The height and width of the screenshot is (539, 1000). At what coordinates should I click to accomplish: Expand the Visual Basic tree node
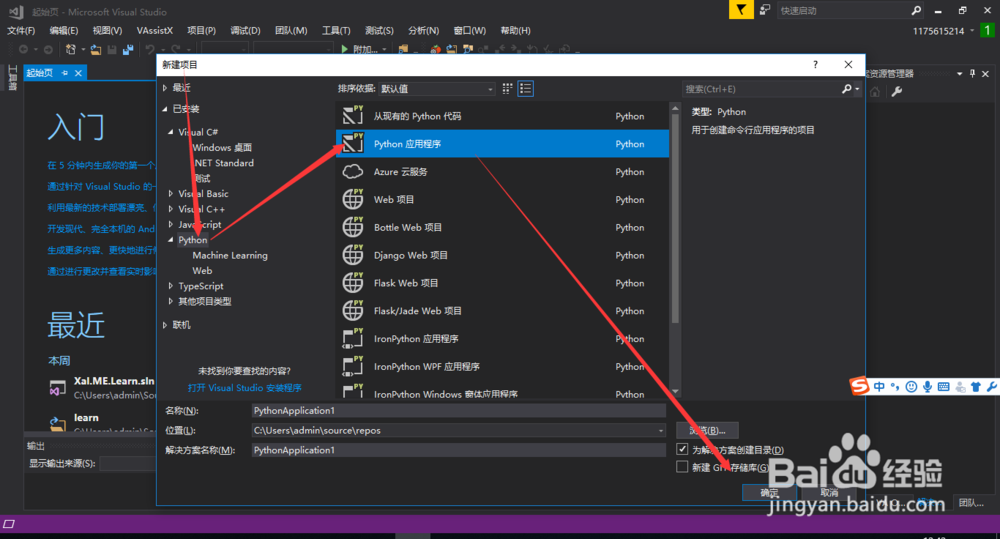(171, 193)
